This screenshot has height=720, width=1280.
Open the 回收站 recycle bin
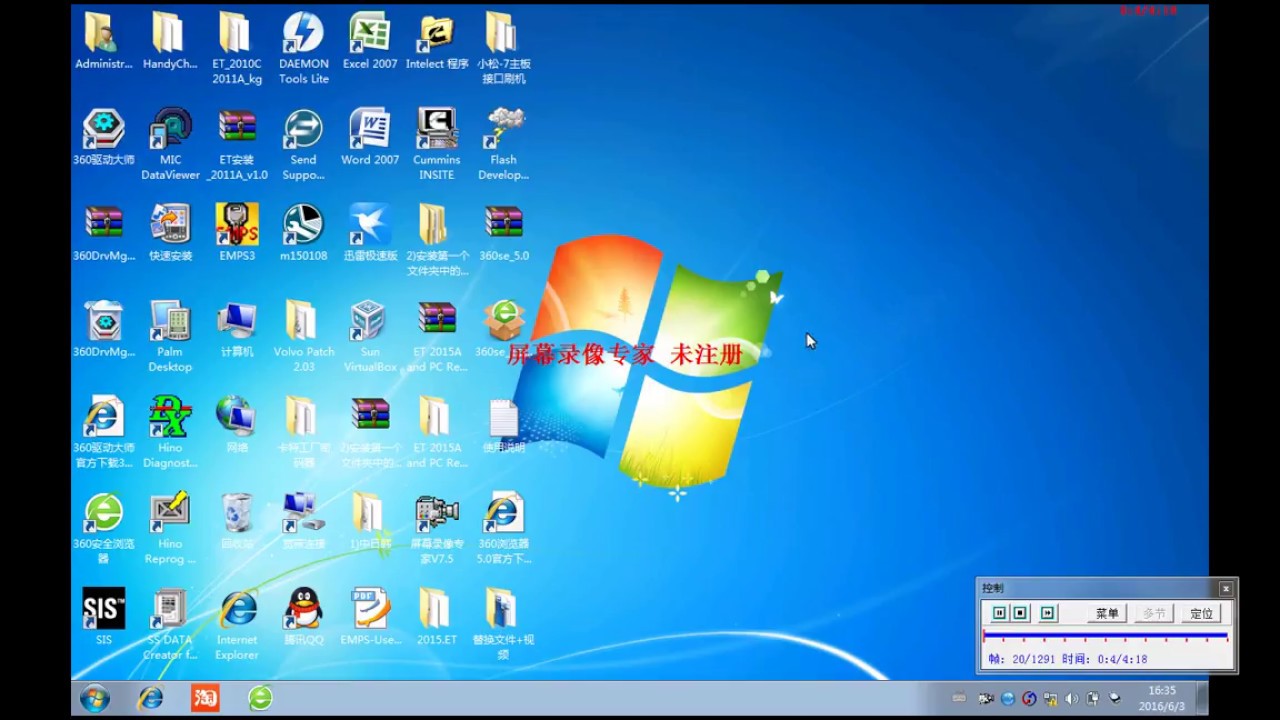[237, 520]
